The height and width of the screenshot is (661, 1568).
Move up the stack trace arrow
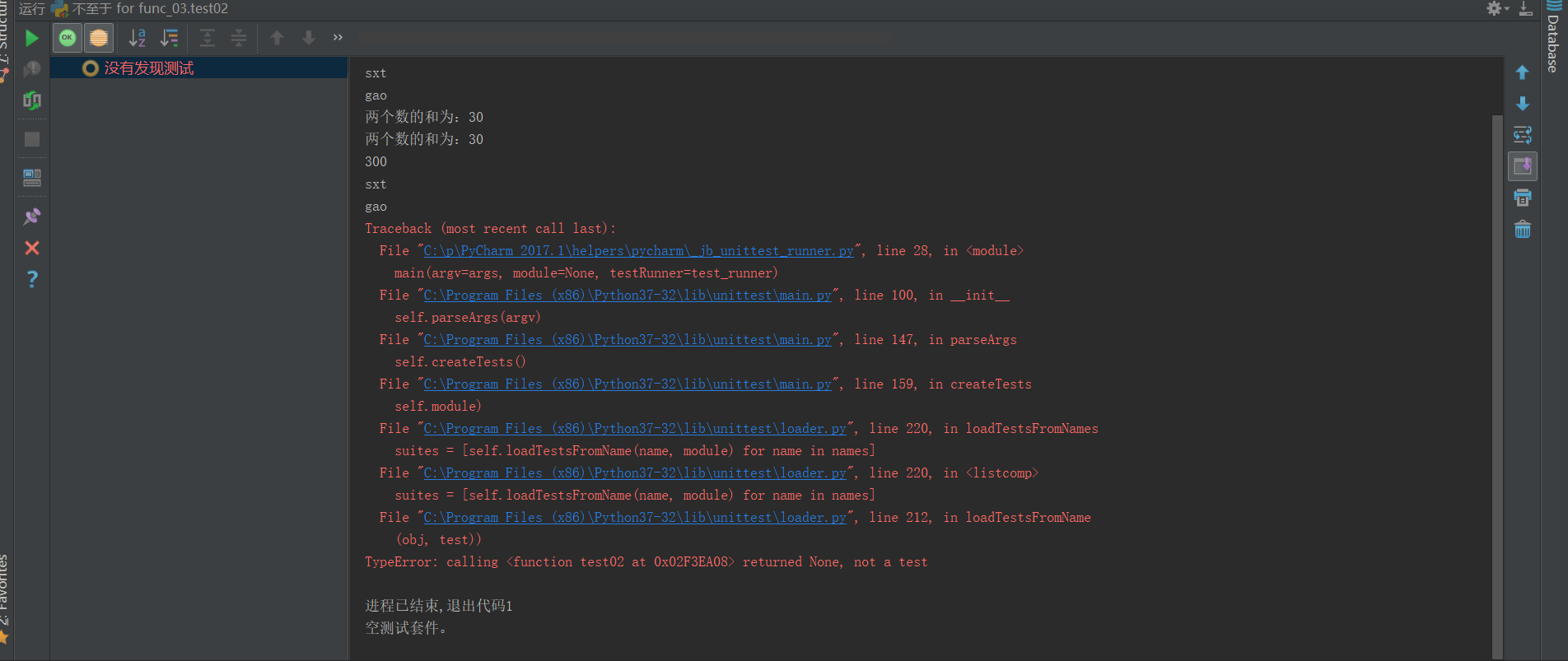1522,72
